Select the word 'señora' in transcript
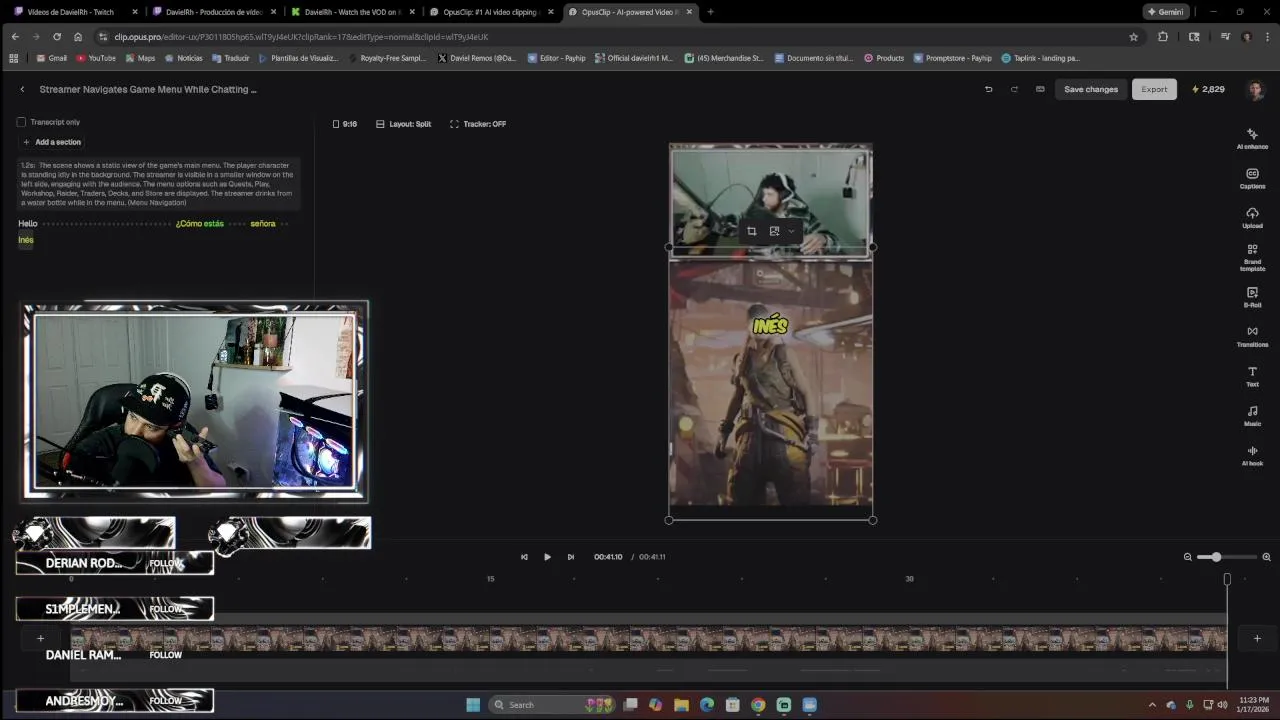 pos(263,224)
